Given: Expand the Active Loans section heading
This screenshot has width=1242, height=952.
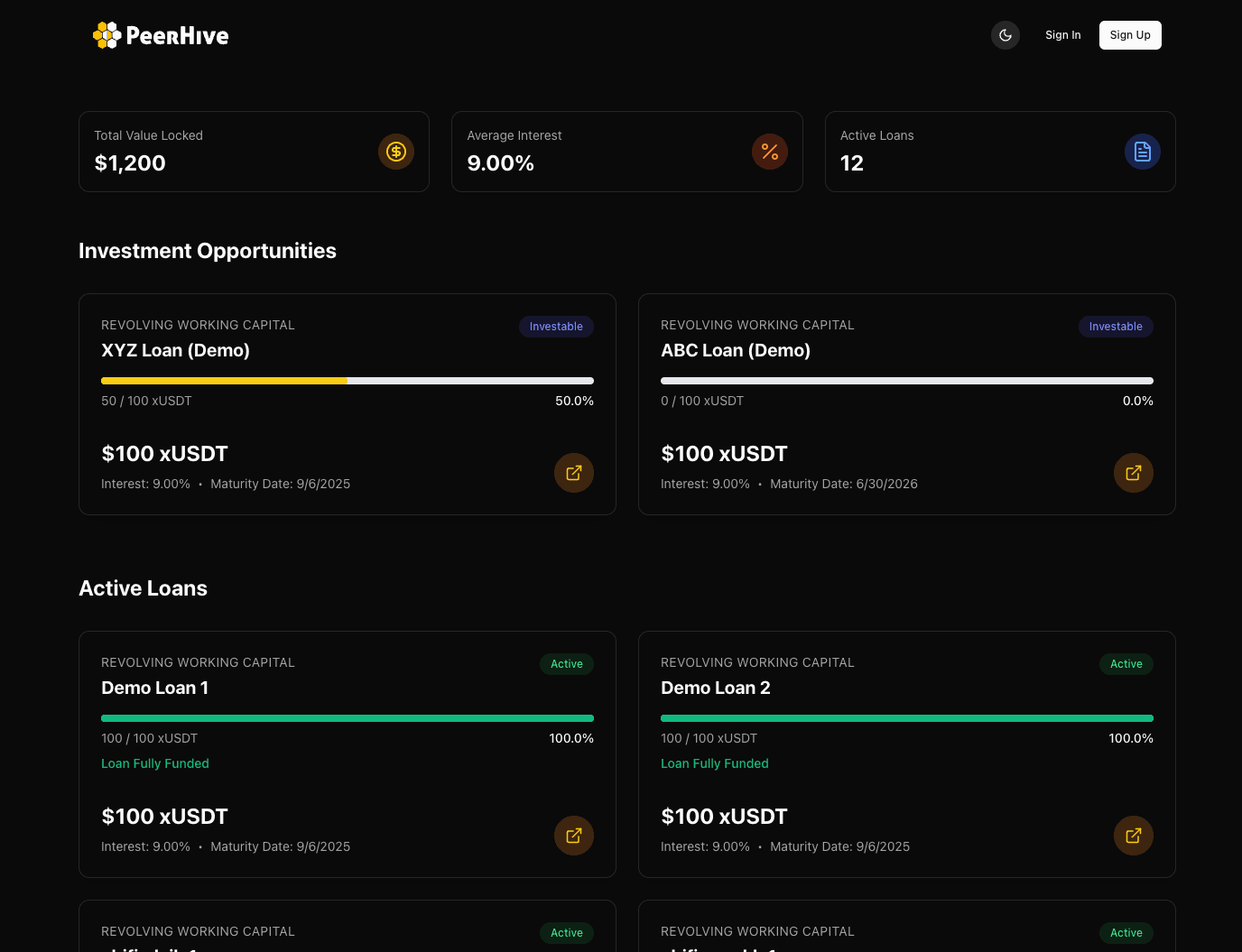Looking at the screenshot, I should (x=143, y=587).
